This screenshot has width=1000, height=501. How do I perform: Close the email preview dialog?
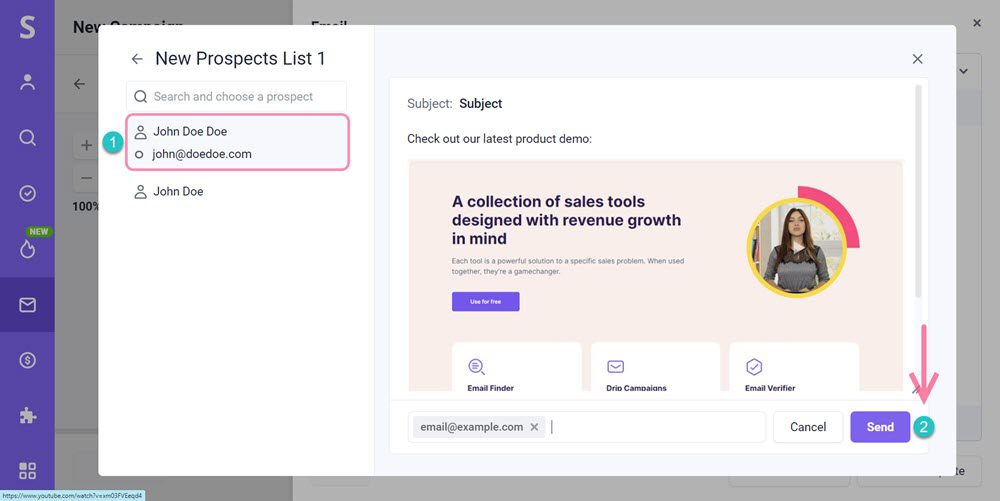point(917,59)
